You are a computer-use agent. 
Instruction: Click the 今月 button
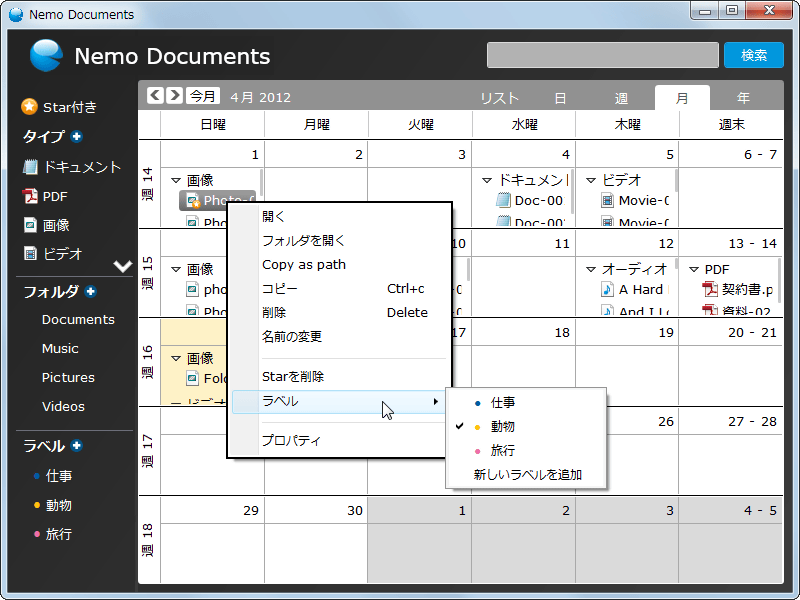pos(203,95)
